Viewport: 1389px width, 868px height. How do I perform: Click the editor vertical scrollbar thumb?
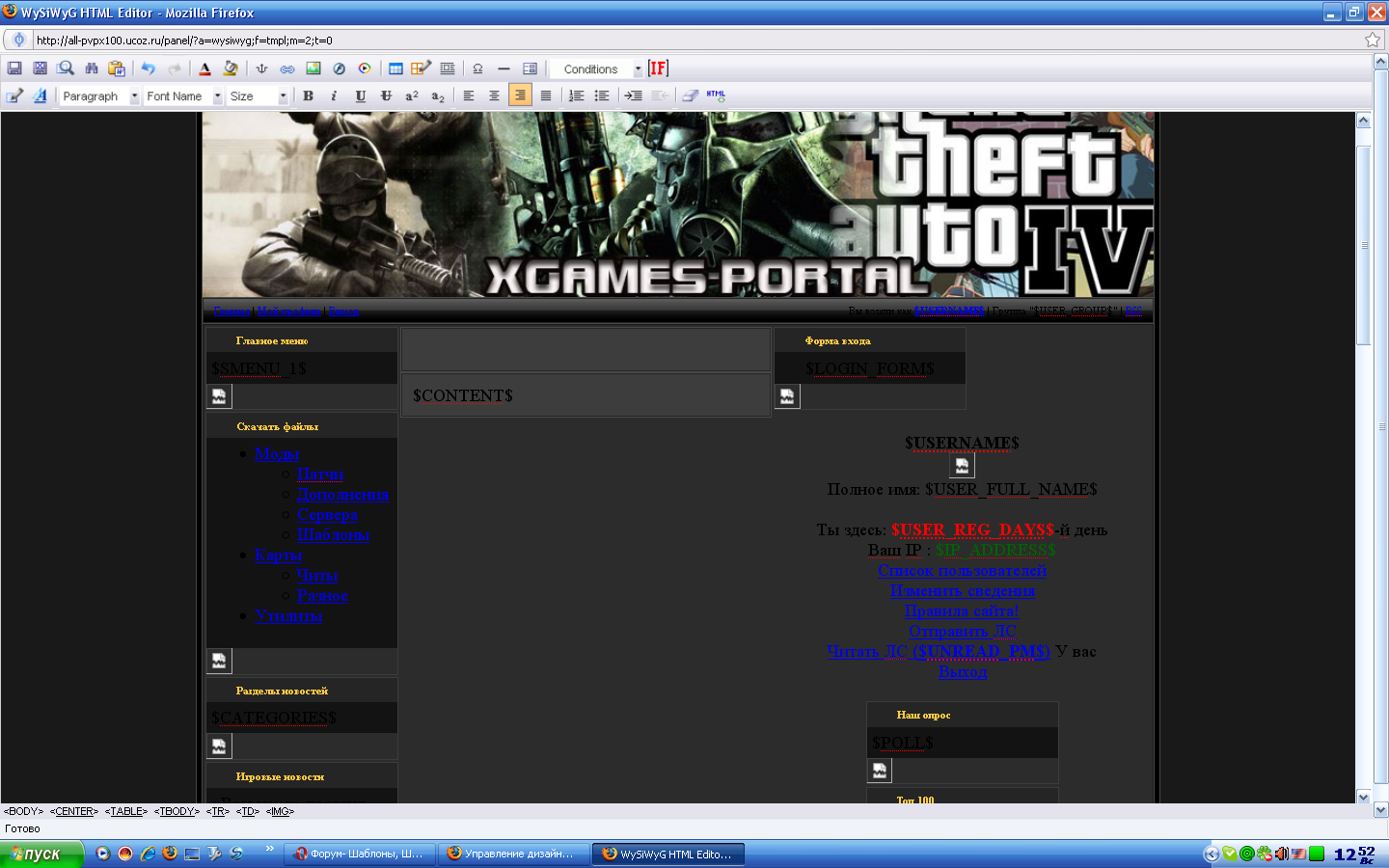[1363, 245]
